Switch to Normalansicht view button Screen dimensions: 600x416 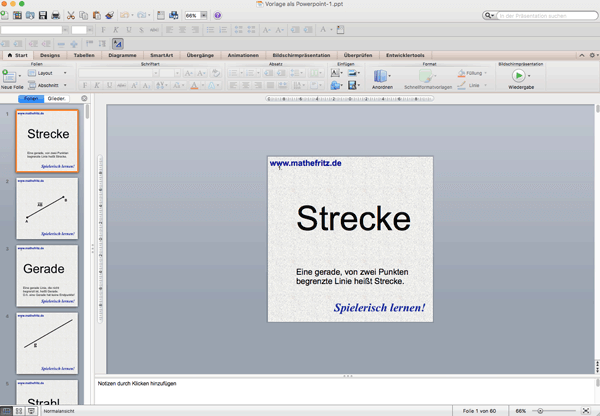6,411
